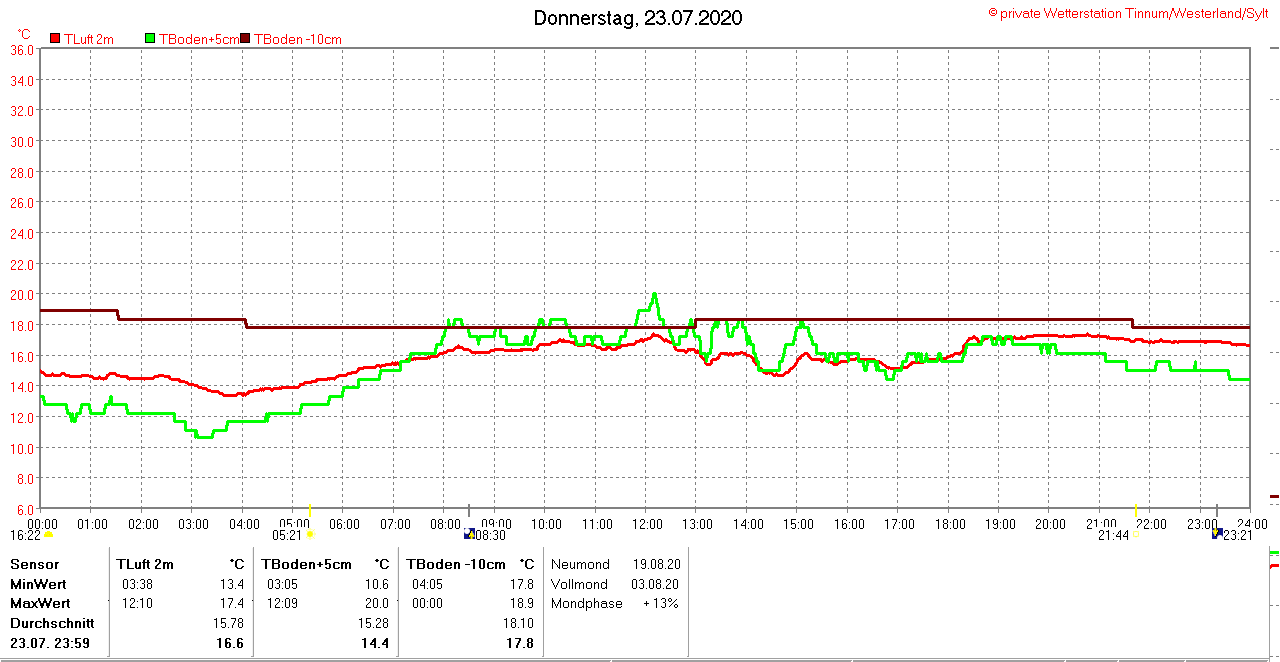Image resolution: width=1280 pixels, height=662 pixels.
Task: Click the red TLuft 2m legend square
Action: tap(55, 39)
